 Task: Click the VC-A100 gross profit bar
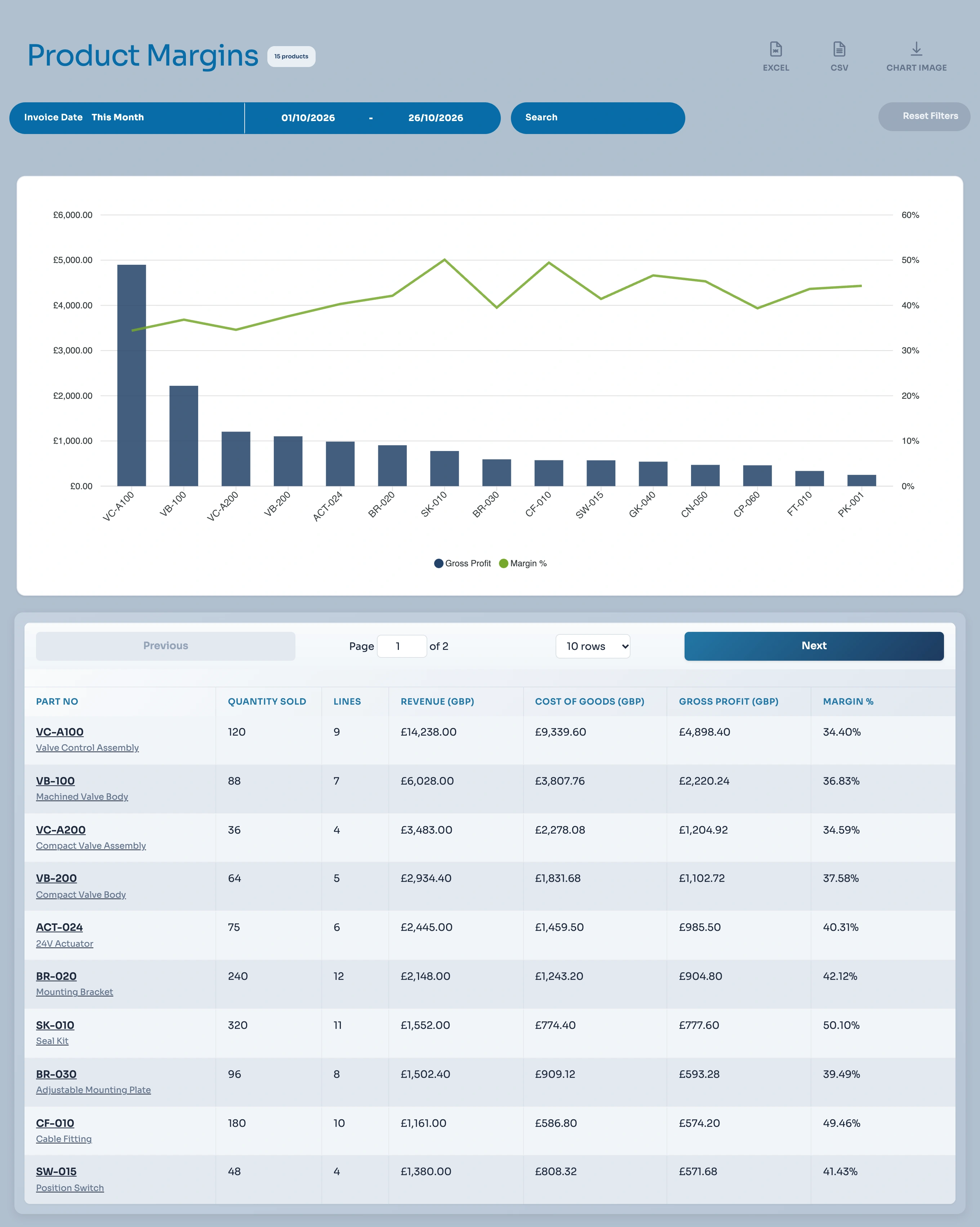[x=132, y=376]
